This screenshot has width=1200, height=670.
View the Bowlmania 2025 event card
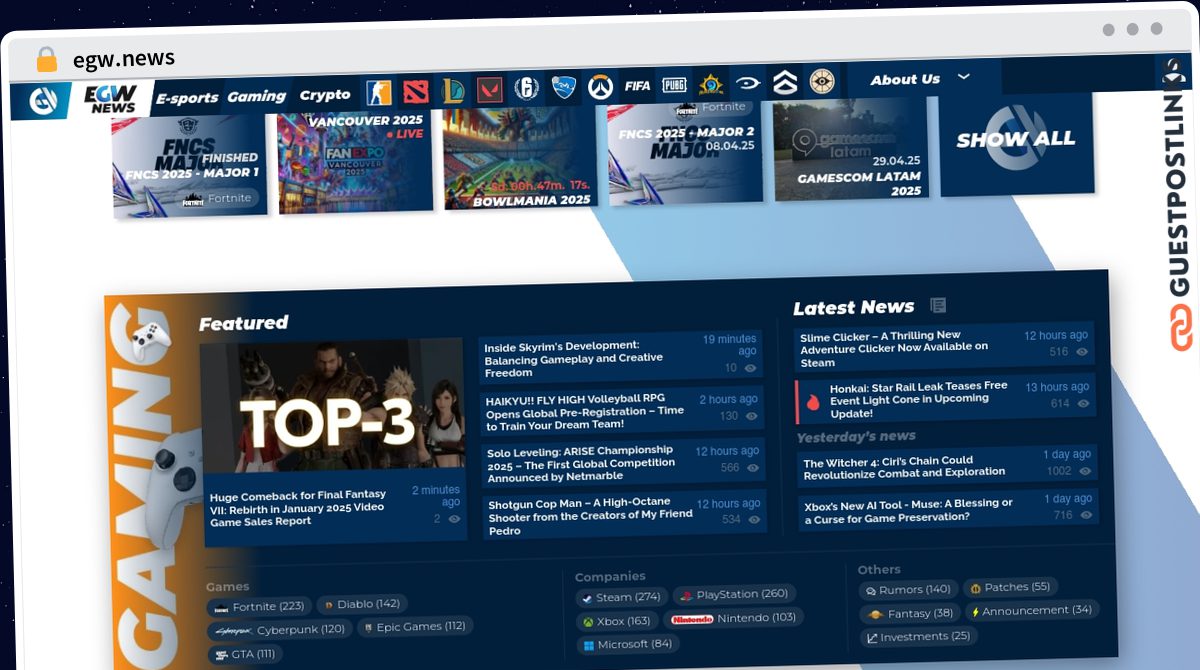point(519,158)
